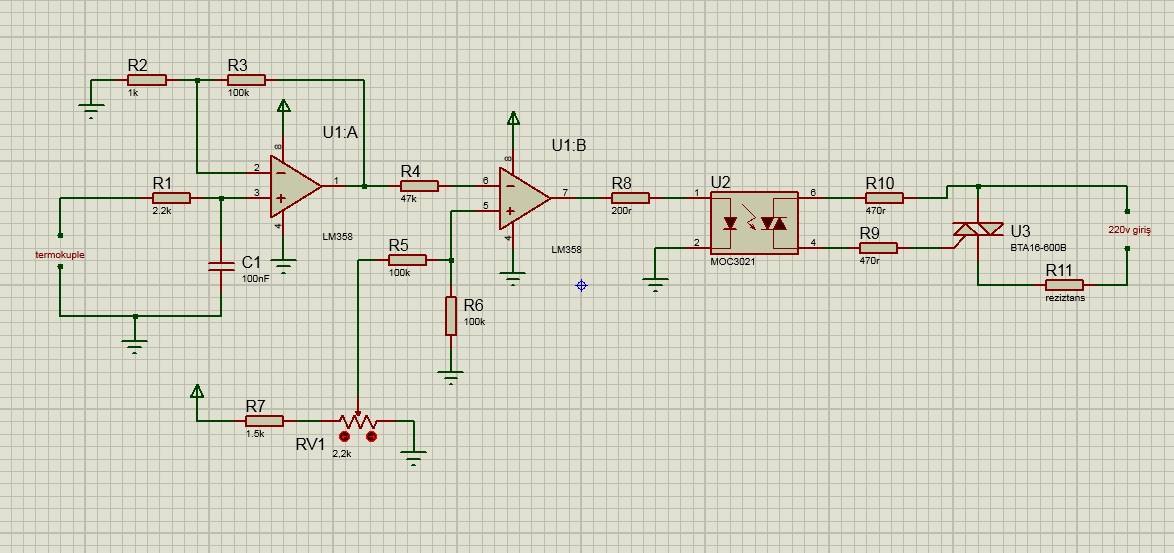The height and width of the screenshot is (553, 1174).
Task: Select the U1:A op-amp symbol
Action: tap(293, 186)
